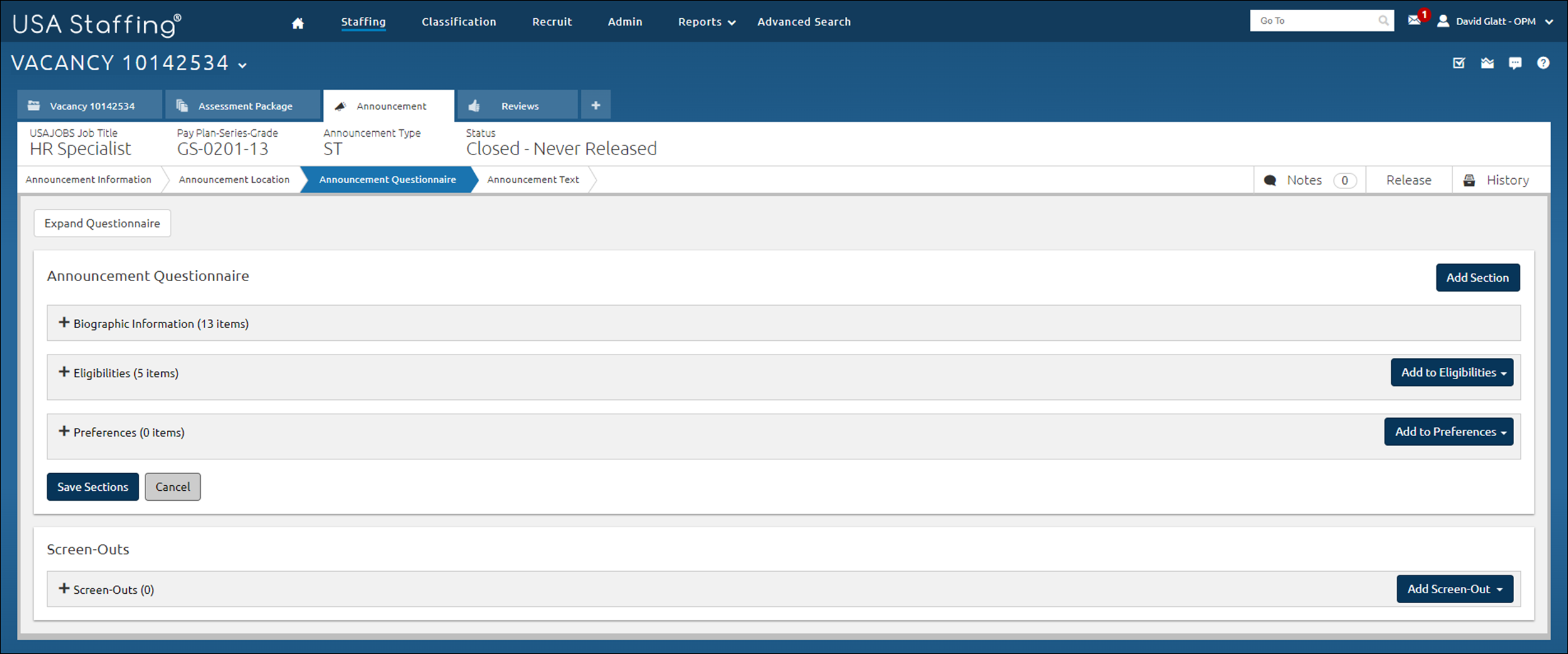
Task: Open the Admin menu
Action: coord(625,22)
